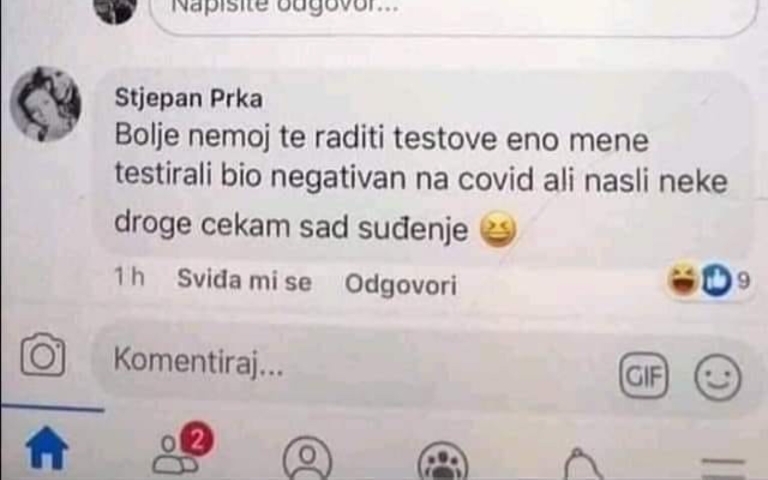Tap the camera icon beside Komentiraj
The width and height of the screenshot is (768, 480).
coord(43,355)
